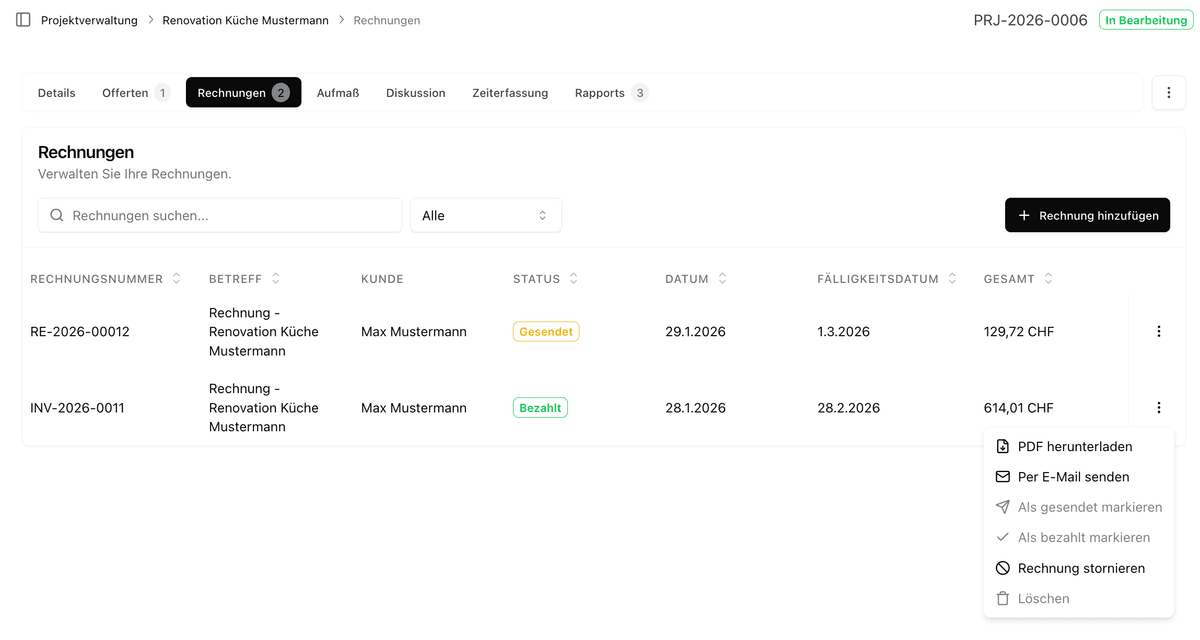The height and width of the screenshot is (640, 1200).
Task: Click the magnifier icon in the search field
Action: pyautogui.click(x=56, y=215)
